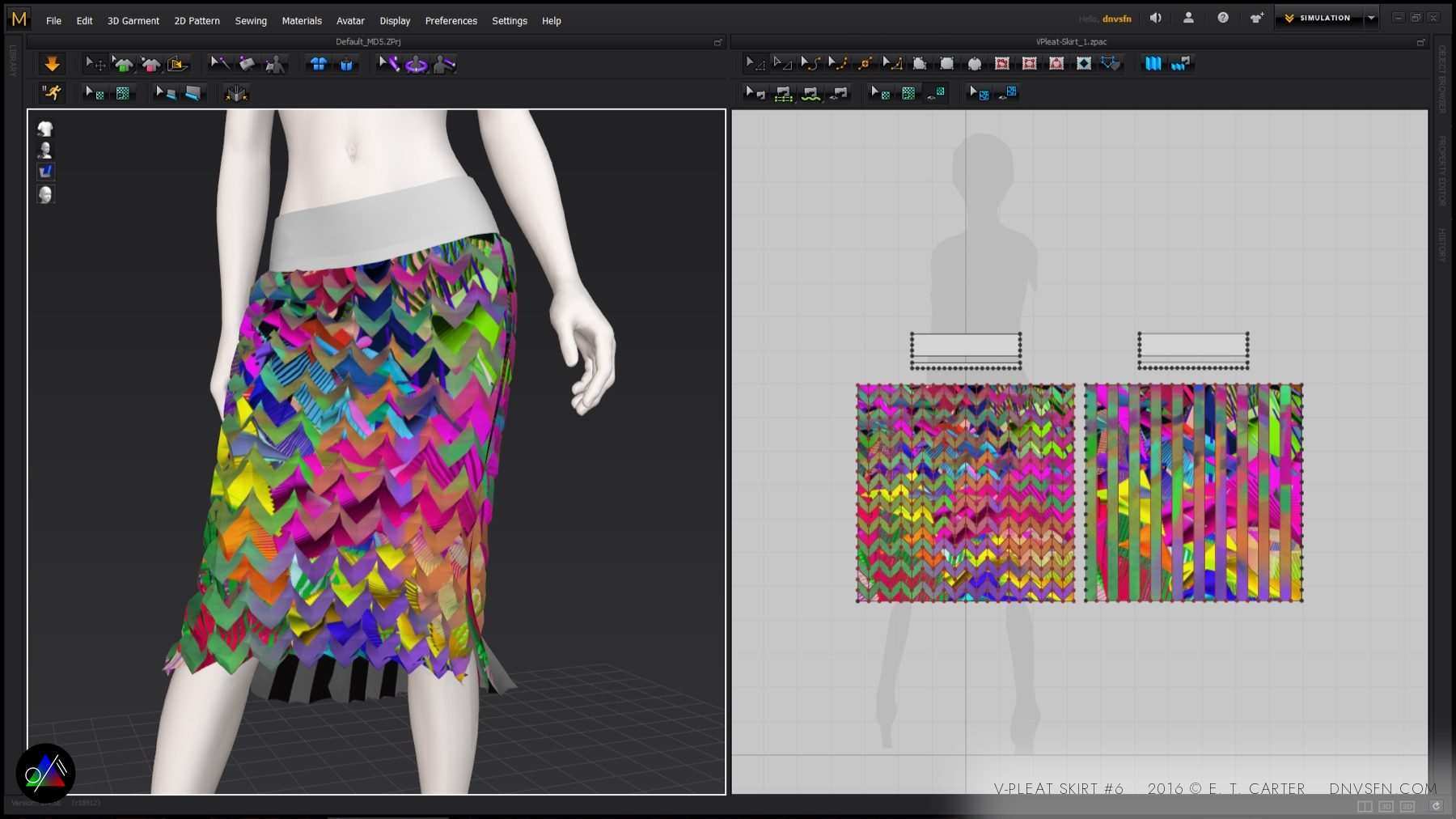The image size is (1456, 819).
Task: Open the 3D Garment menu
Action: pyautogui.click(x=133, y=20)
